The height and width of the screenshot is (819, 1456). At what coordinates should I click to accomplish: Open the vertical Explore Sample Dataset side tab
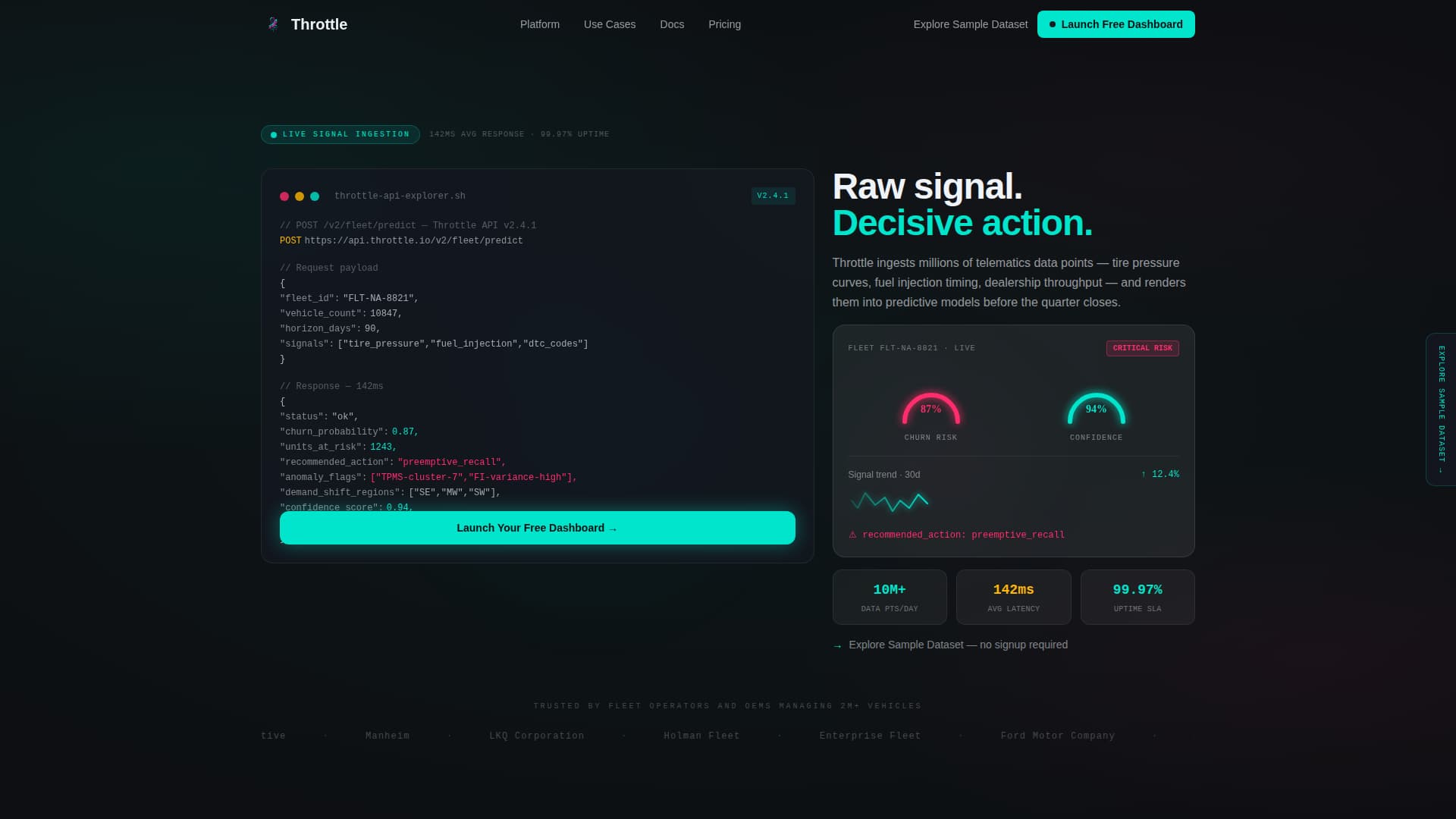click(1441, 409)
